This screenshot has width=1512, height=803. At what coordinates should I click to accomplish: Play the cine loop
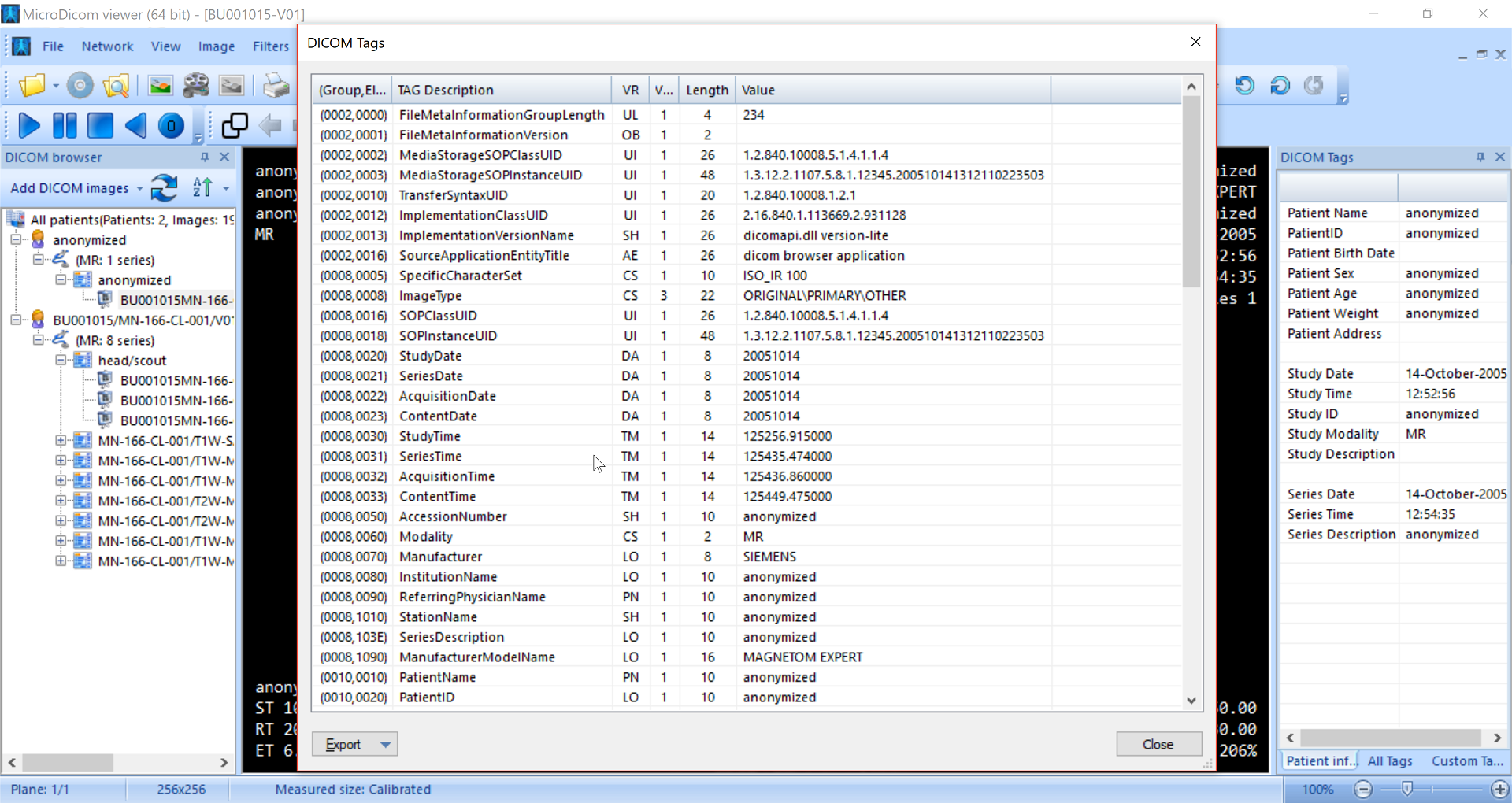coord(28,125)
